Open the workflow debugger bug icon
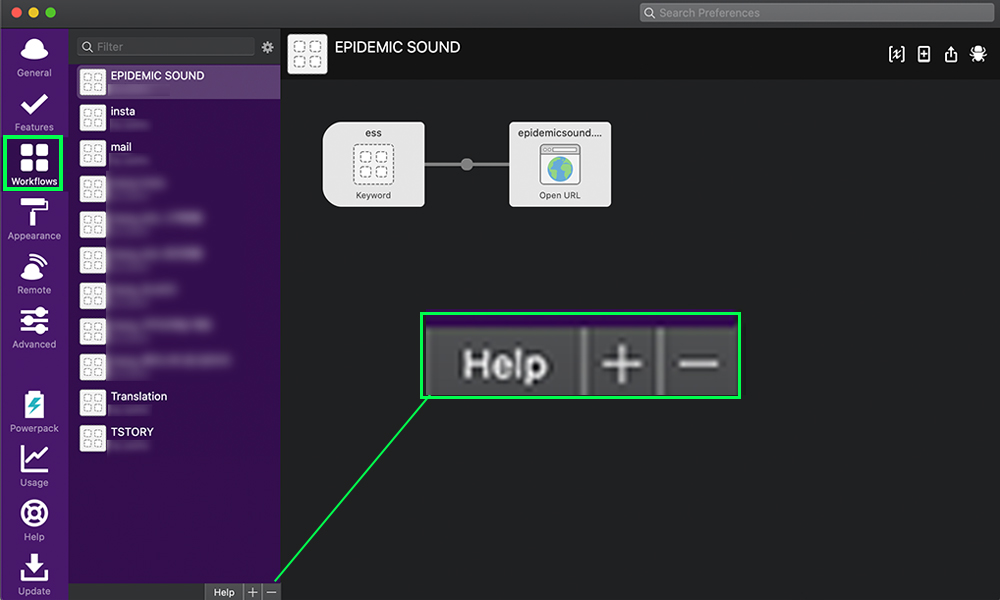 978,54
